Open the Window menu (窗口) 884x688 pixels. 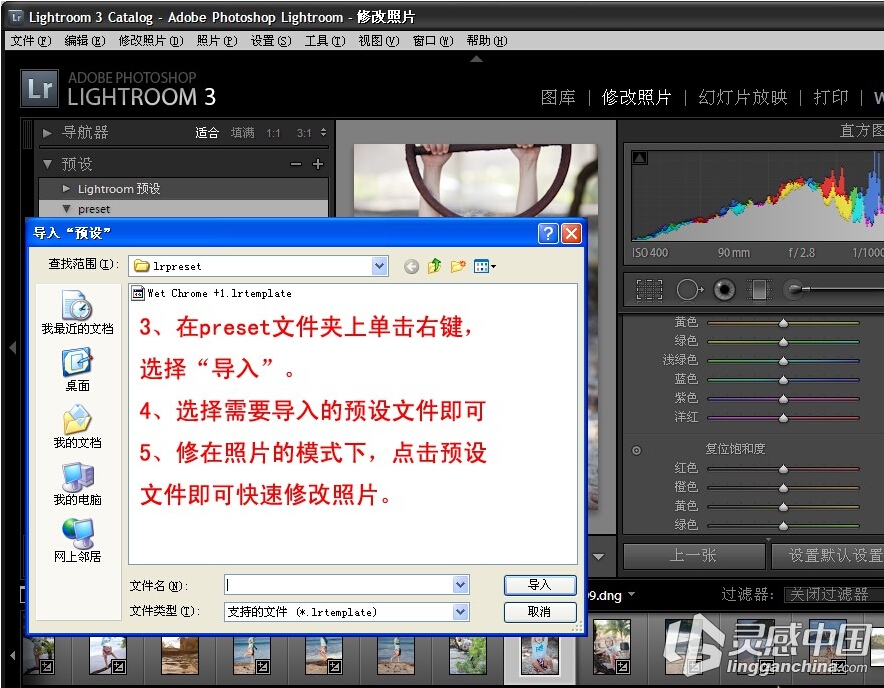coord(432,41)
